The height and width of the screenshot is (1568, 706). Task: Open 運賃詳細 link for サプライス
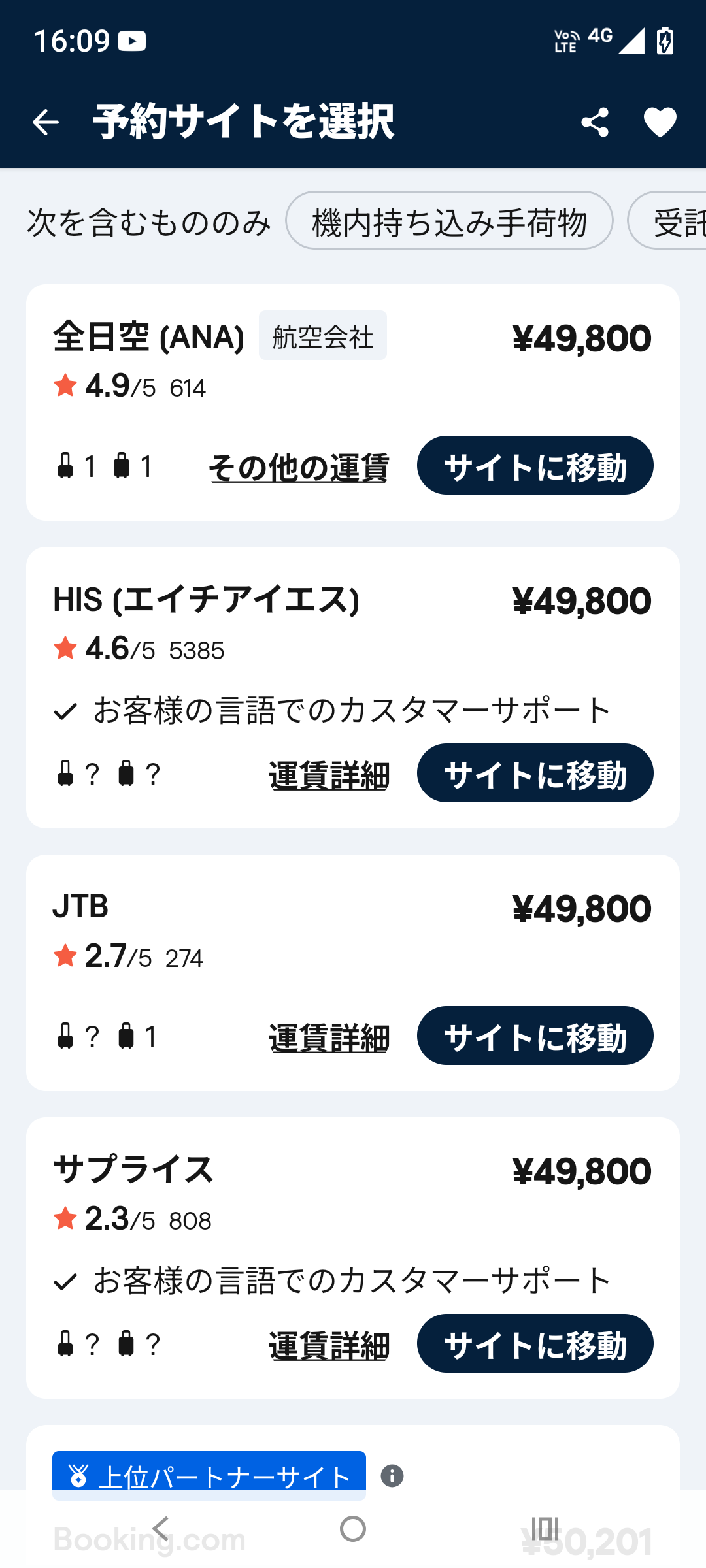[329, 1345]
